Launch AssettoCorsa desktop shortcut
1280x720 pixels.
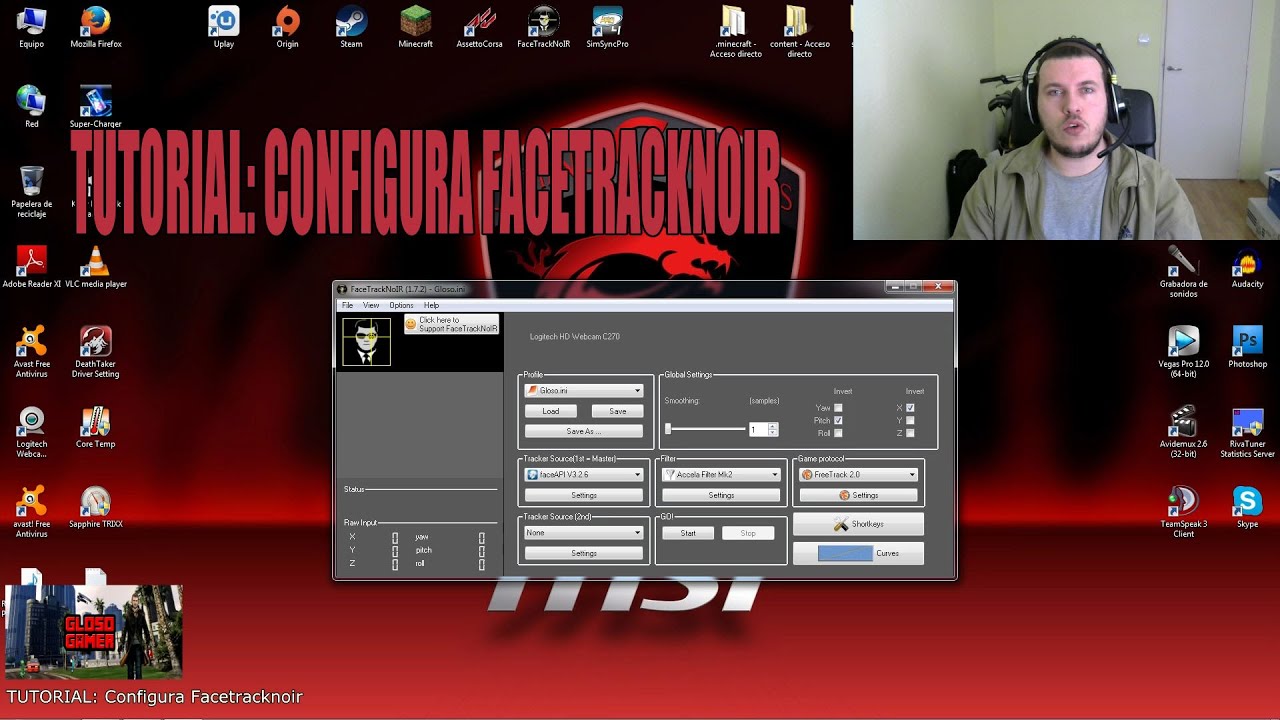pos(479,27)
